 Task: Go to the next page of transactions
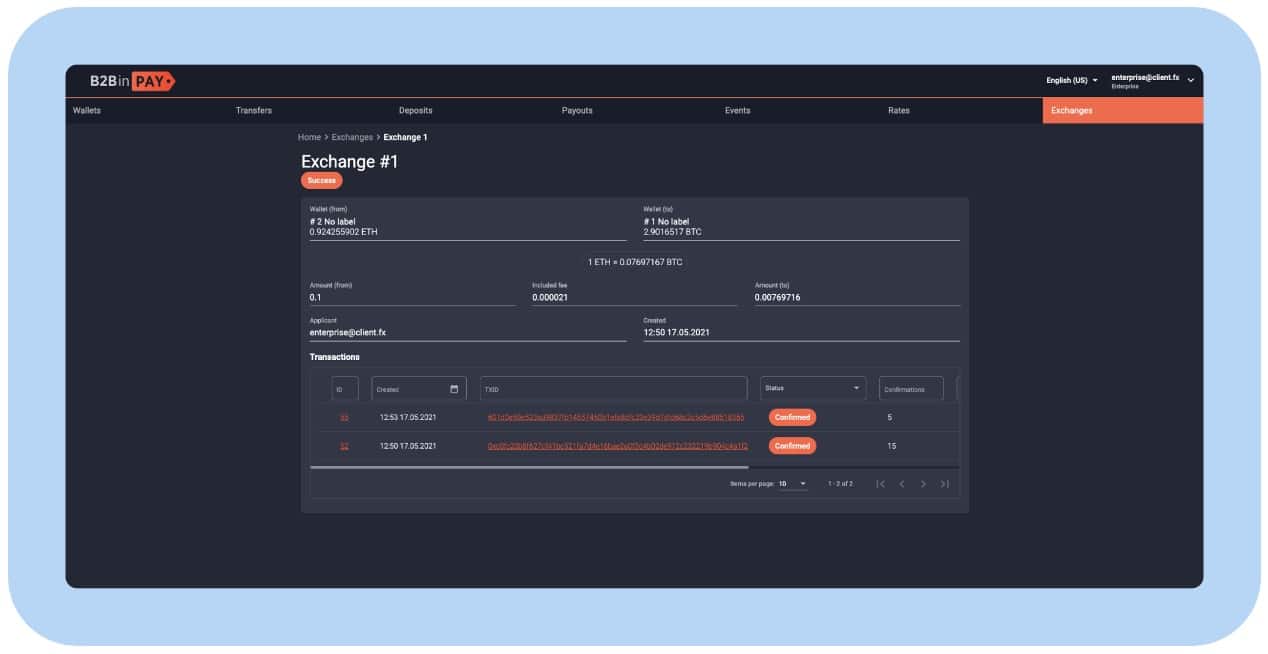(923, 484)
